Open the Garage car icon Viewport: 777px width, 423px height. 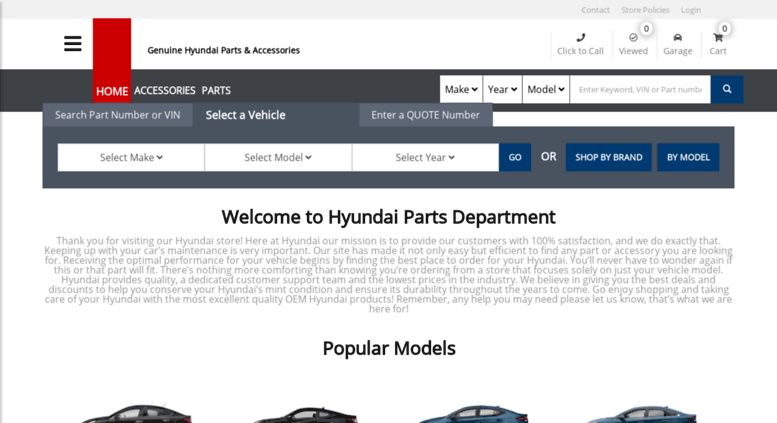677,38
